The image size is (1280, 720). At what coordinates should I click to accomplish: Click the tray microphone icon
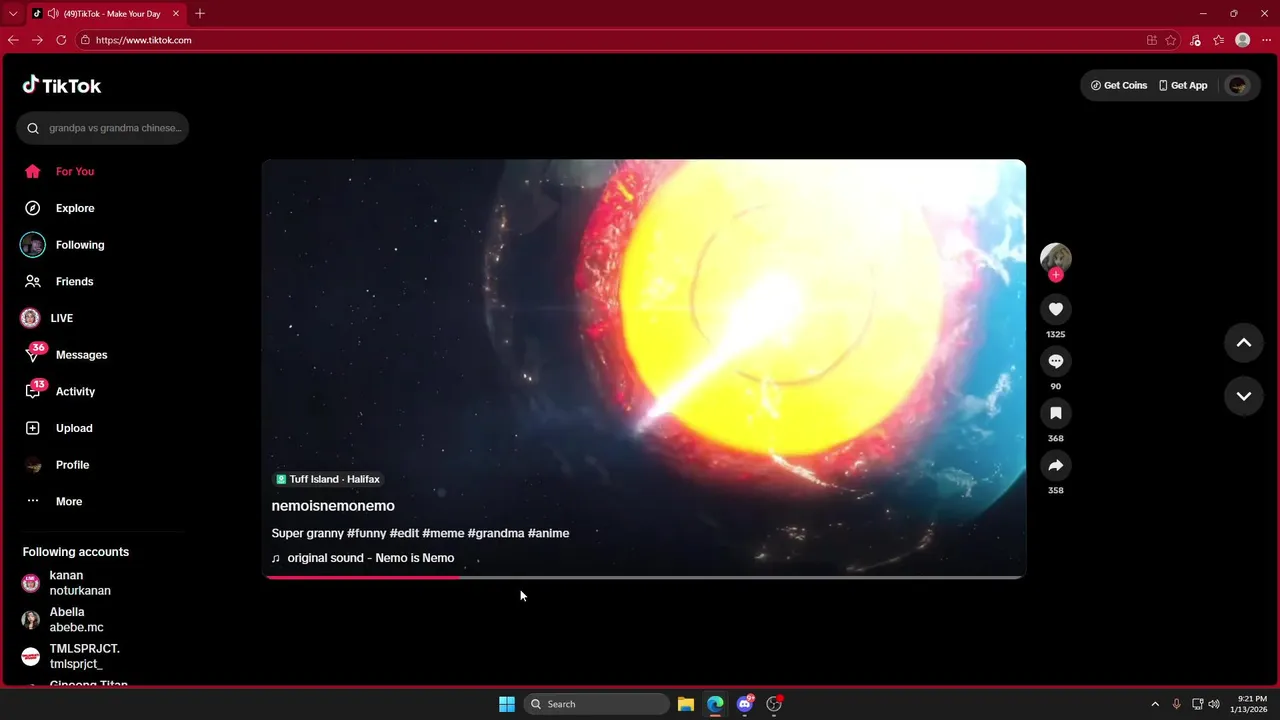click(x=1177, y=704)
